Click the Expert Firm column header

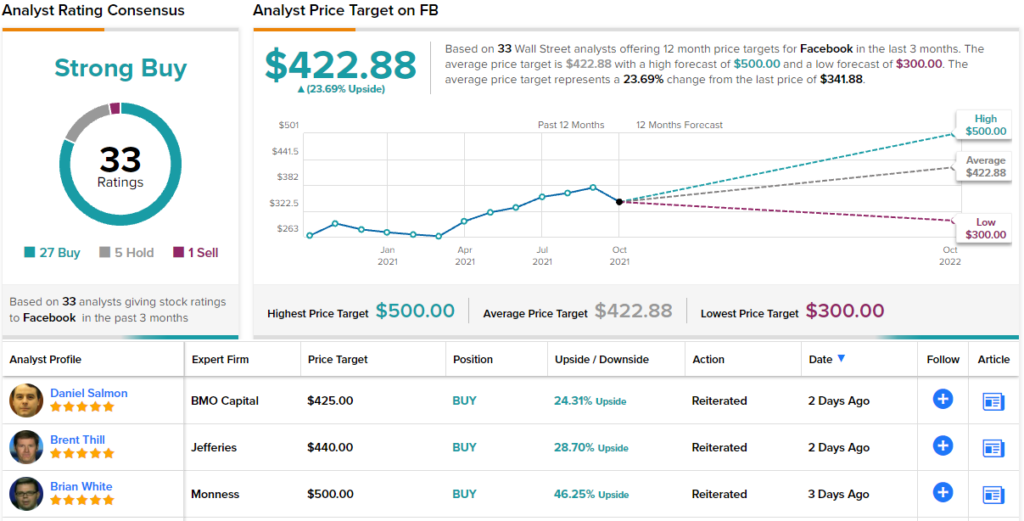point(219,359)
